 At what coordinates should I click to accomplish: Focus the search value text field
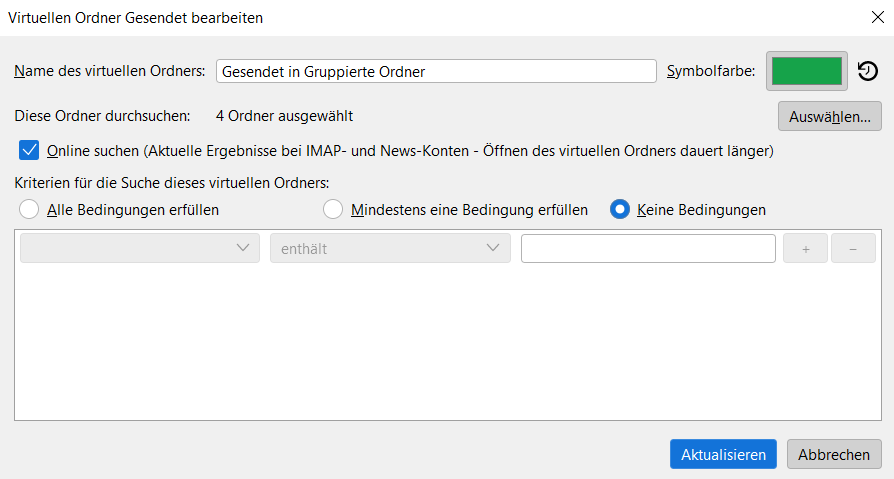(648, 249)
